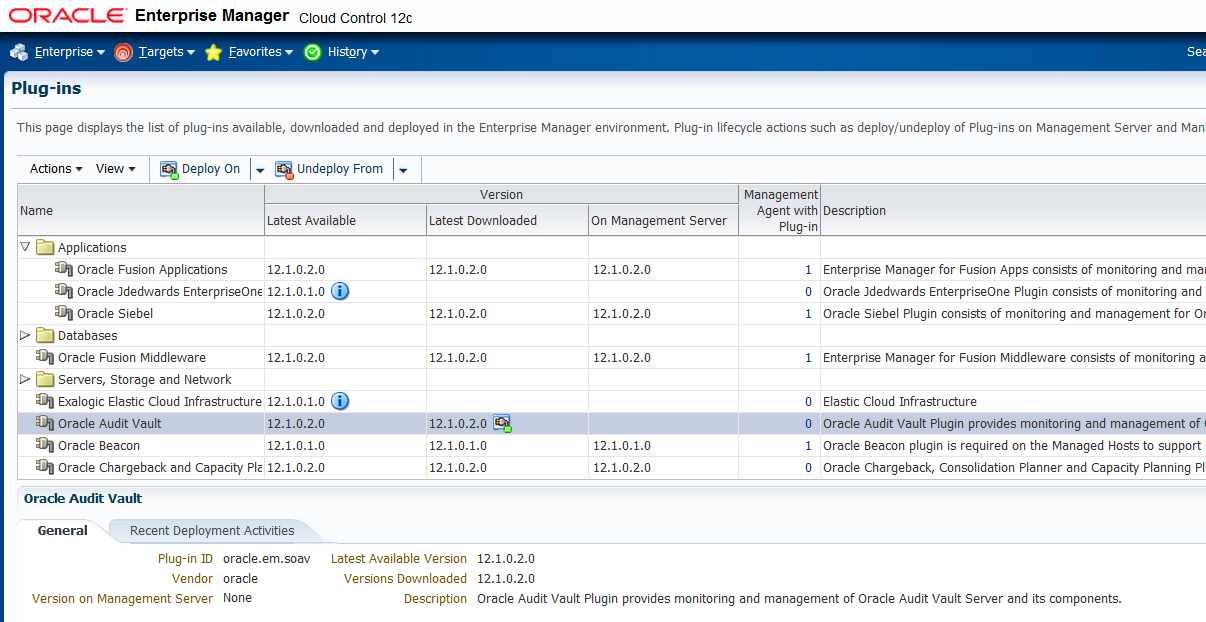Open the Targets menu
This screenshot has width=1206, height=622.
point(167,52)
